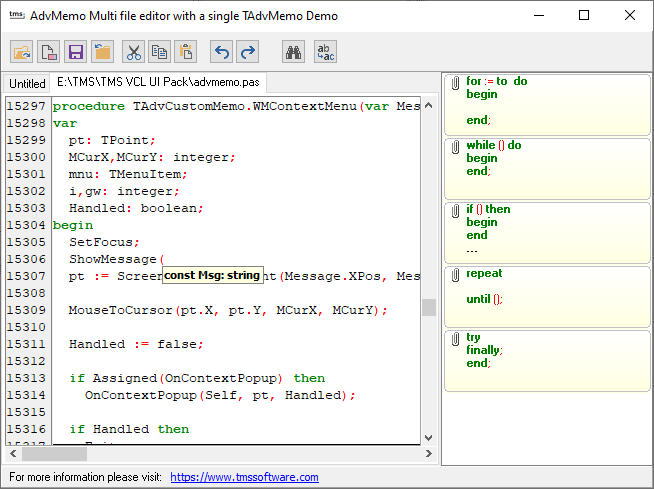Select the advmemo.pas file tab
The image size is (654, 489).
pos(165,82)
